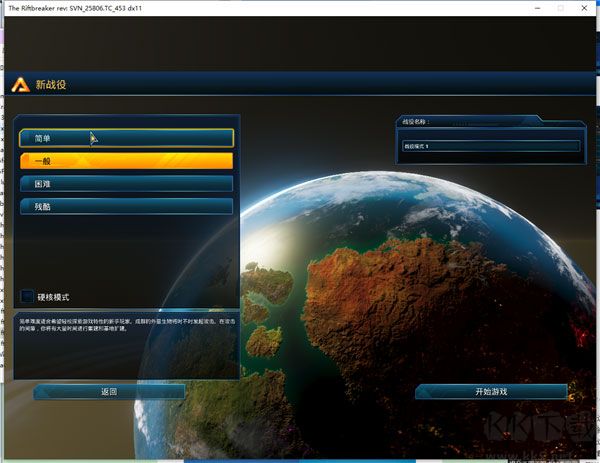Select the 简单 difficulty option
Viewport: 600px width, 463px height.
point(126,138)
